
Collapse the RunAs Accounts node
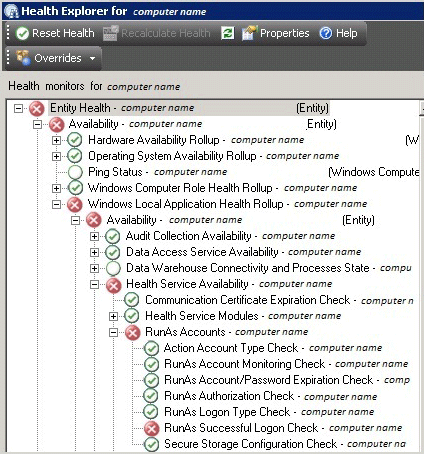tap(113, 332)
